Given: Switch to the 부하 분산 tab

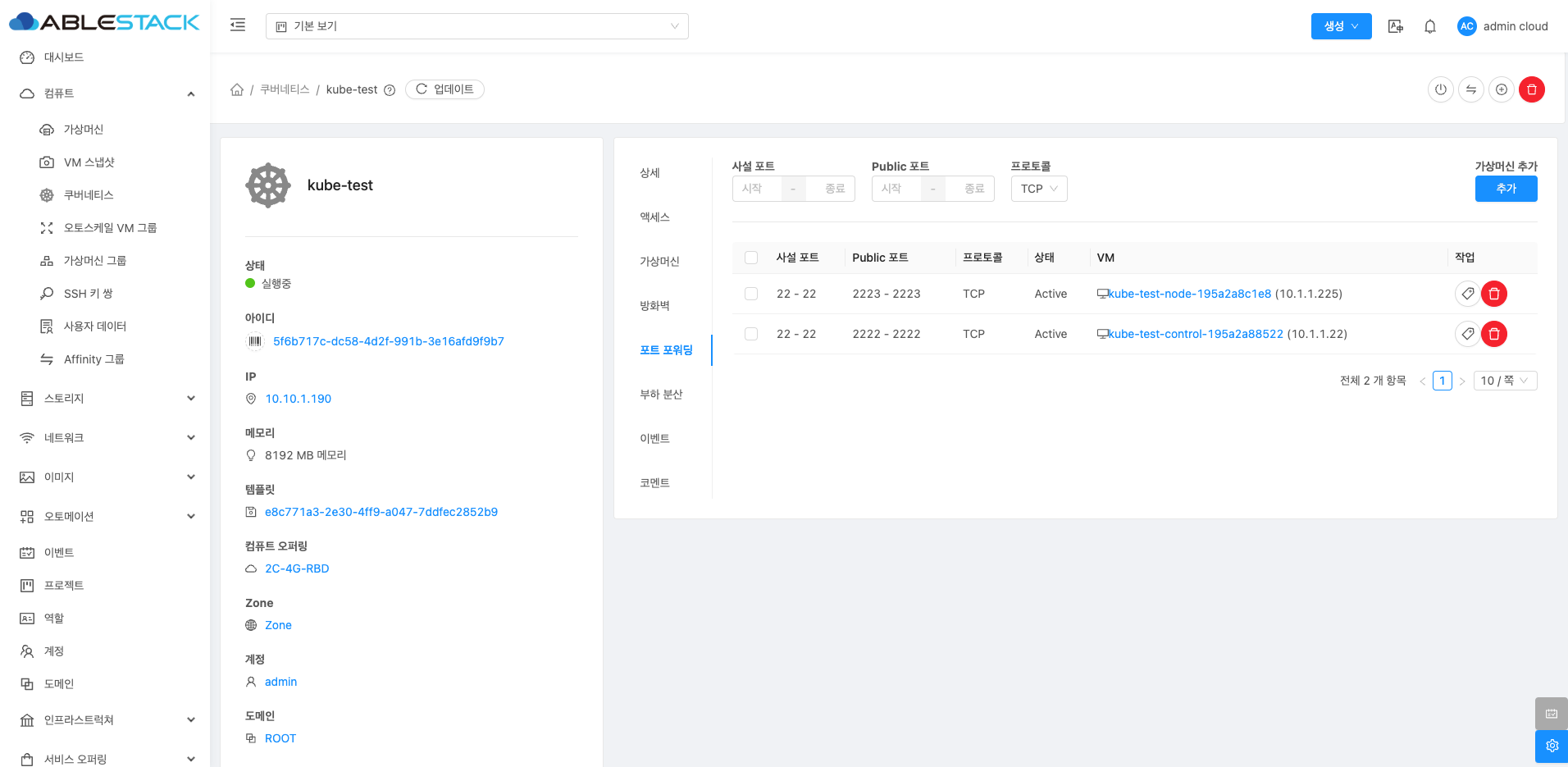Looking at the screenshot, I should pos(661,395).
